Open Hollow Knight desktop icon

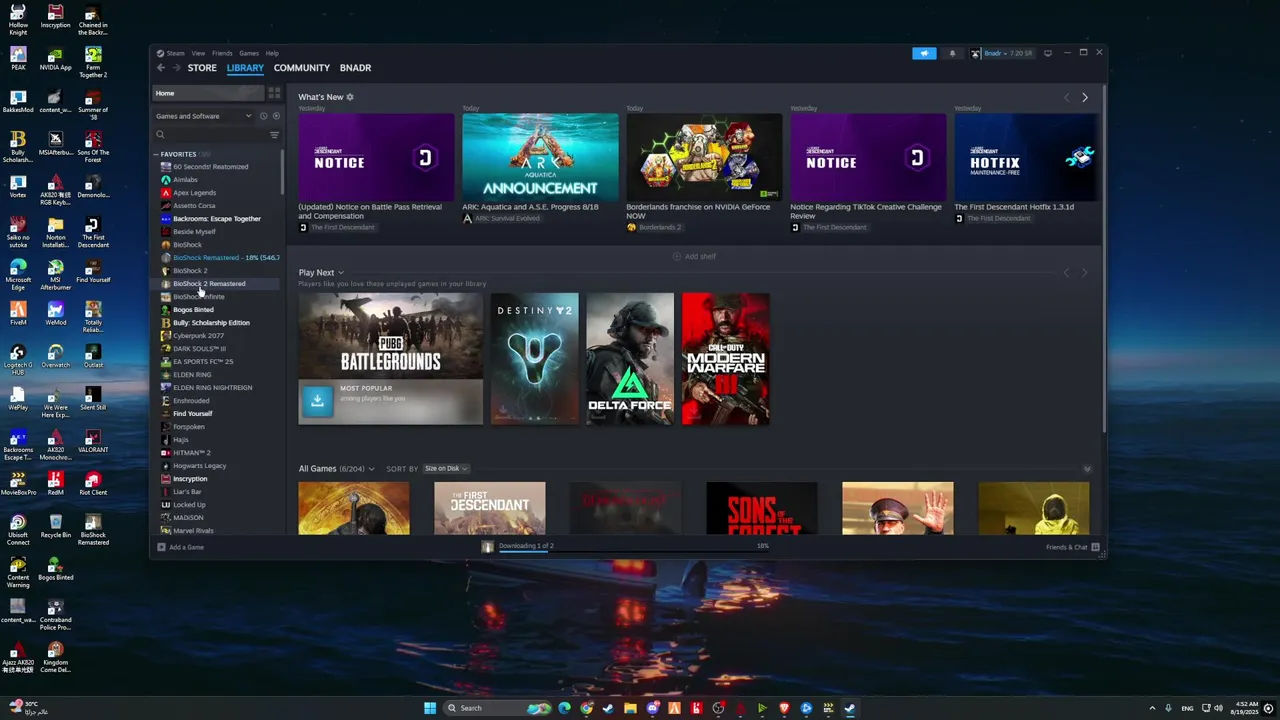click(18, 20)
